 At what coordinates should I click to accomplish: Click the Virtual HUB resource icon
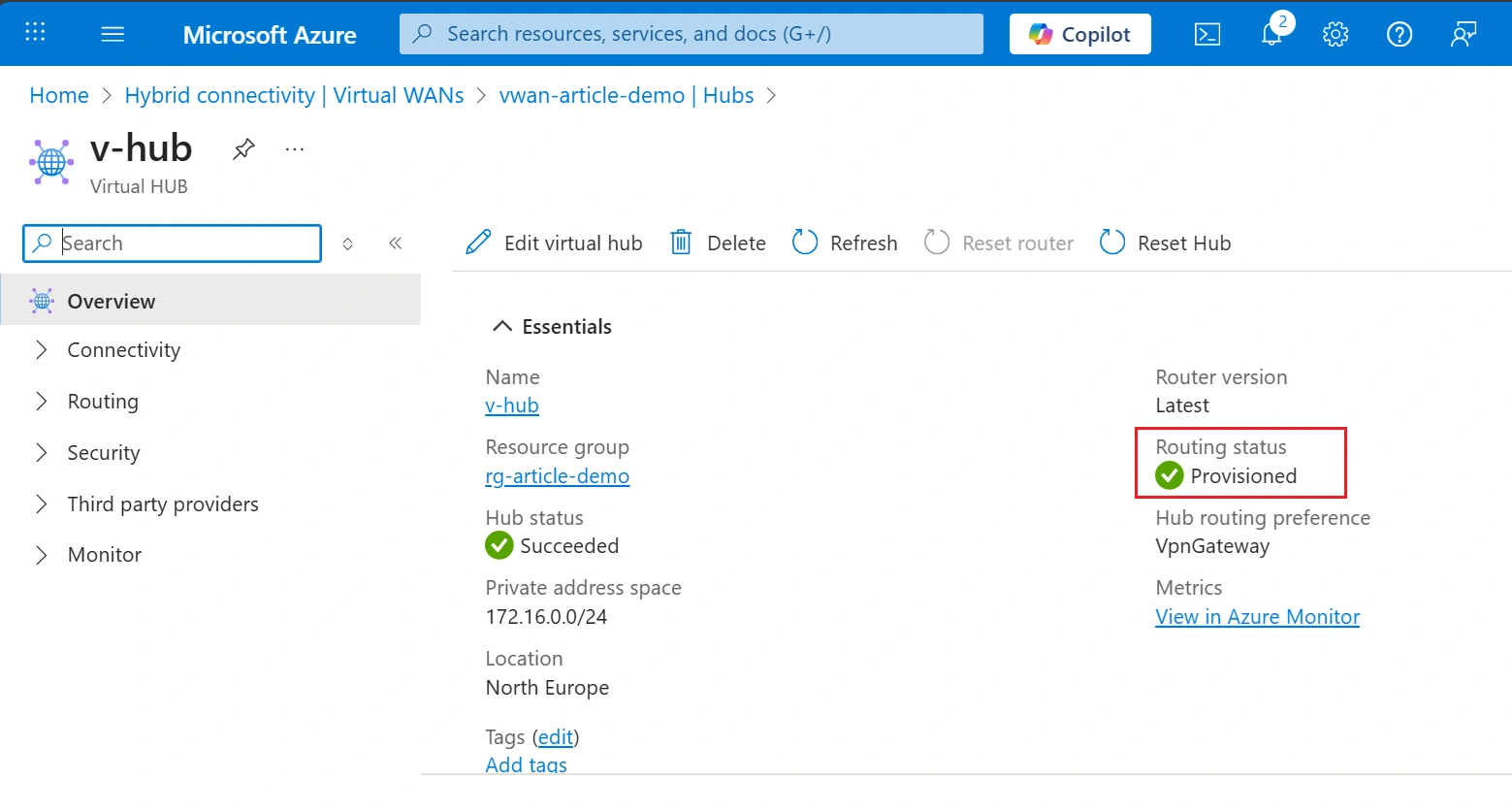pos(51,162)
